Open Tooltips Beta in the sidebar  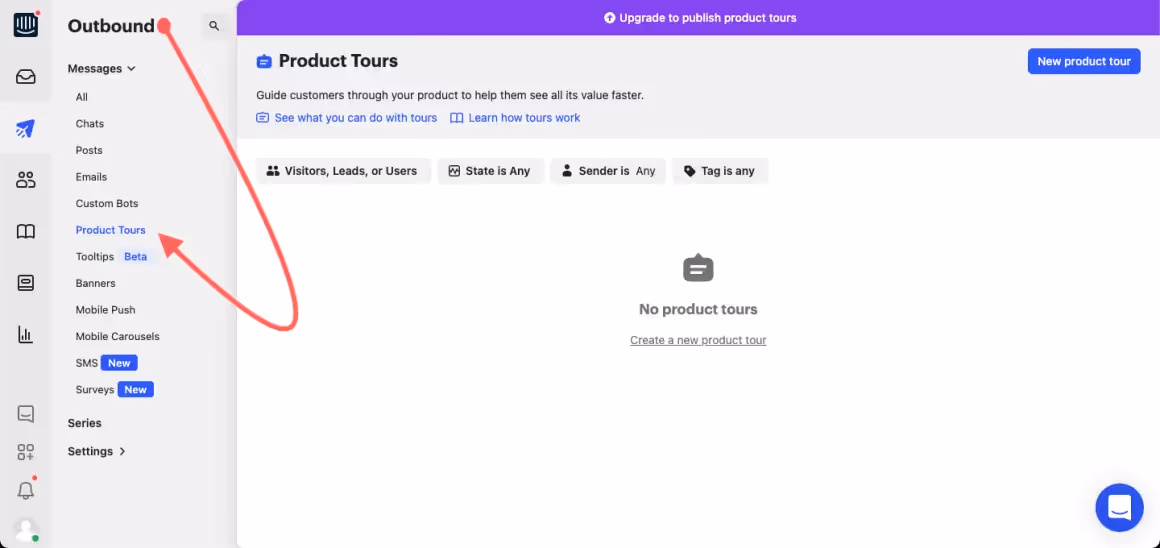[x=114, y=257]
